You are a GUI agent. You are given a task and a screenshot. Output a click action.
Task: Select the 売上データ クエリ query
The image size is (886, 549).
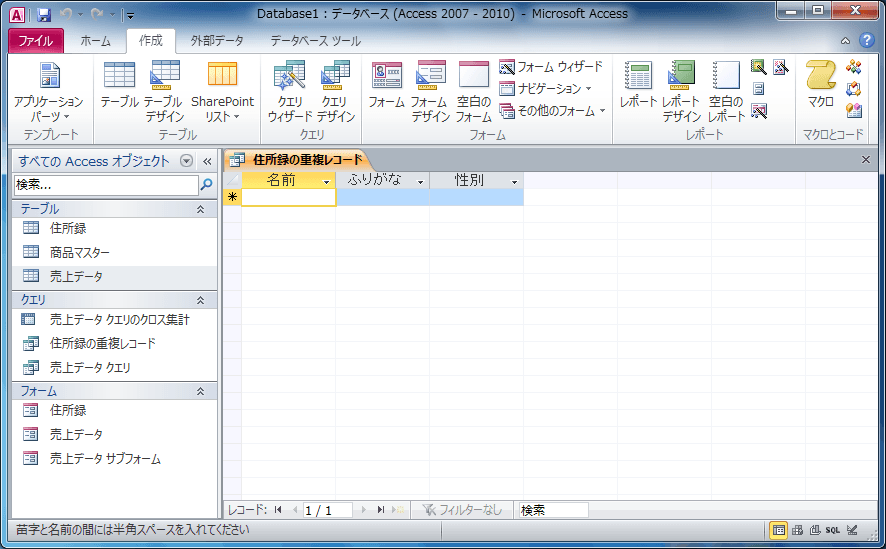pos(115,368)
